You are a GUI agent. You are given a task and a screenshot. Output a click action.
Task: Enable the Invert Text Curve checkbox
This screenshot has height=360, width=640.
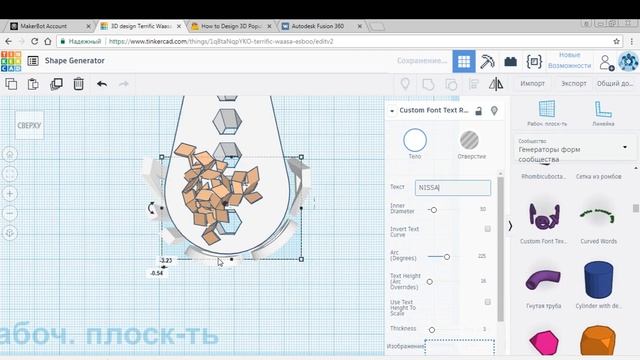click(x=487, y=229)
